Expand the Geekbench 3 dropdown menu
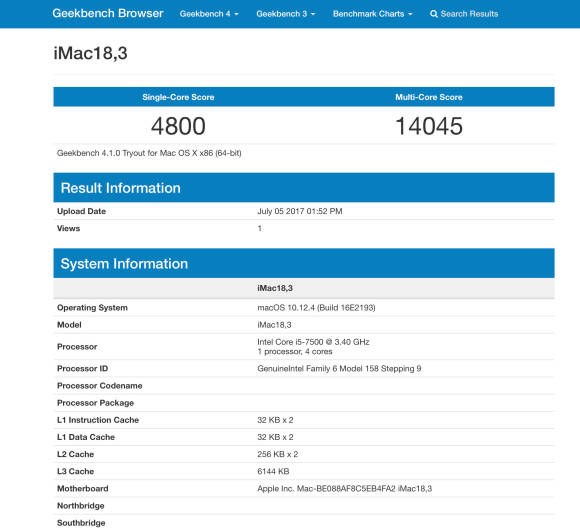The width and height of the screenshot is (580, 531). click(x=286, y=14)
